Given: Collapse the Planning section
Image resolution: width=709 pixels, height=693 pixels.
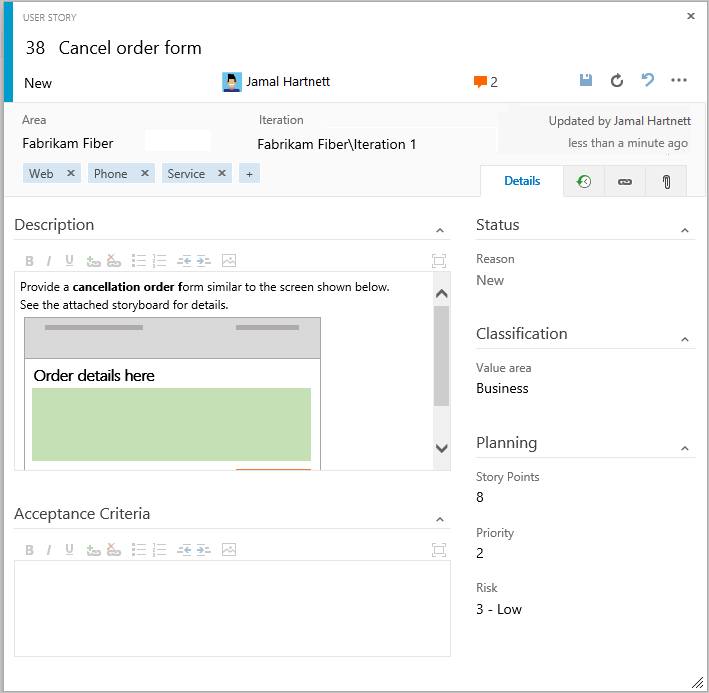Looking at the screenshot, I should coord(685,448).
